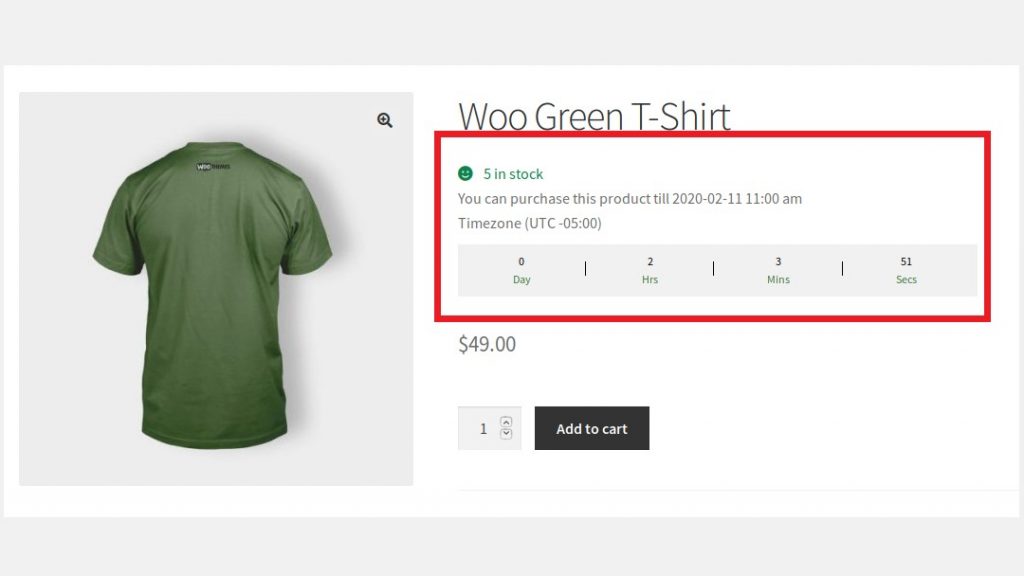This screenshot has width=1024, height=576.
Task: Click the Hrs countdown cell
Action: [x=650, y=270]
